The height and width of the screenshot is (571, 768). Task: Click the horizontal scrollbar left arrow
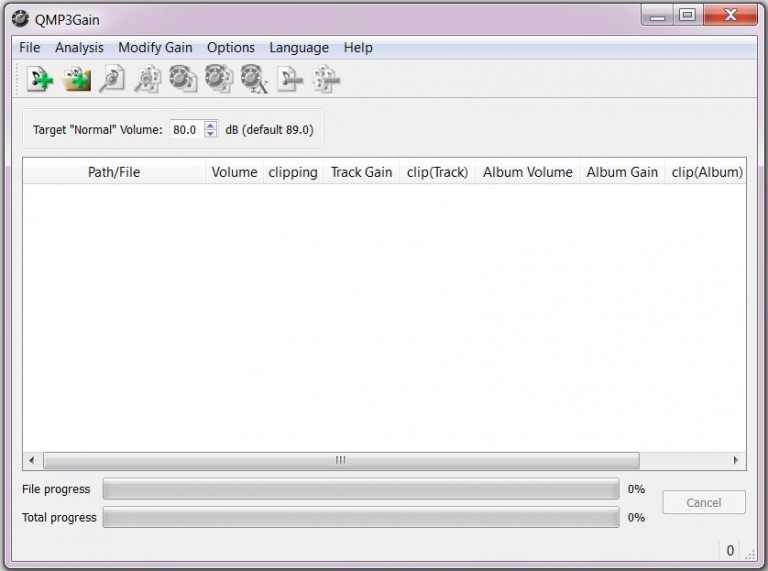coord(32,460)
